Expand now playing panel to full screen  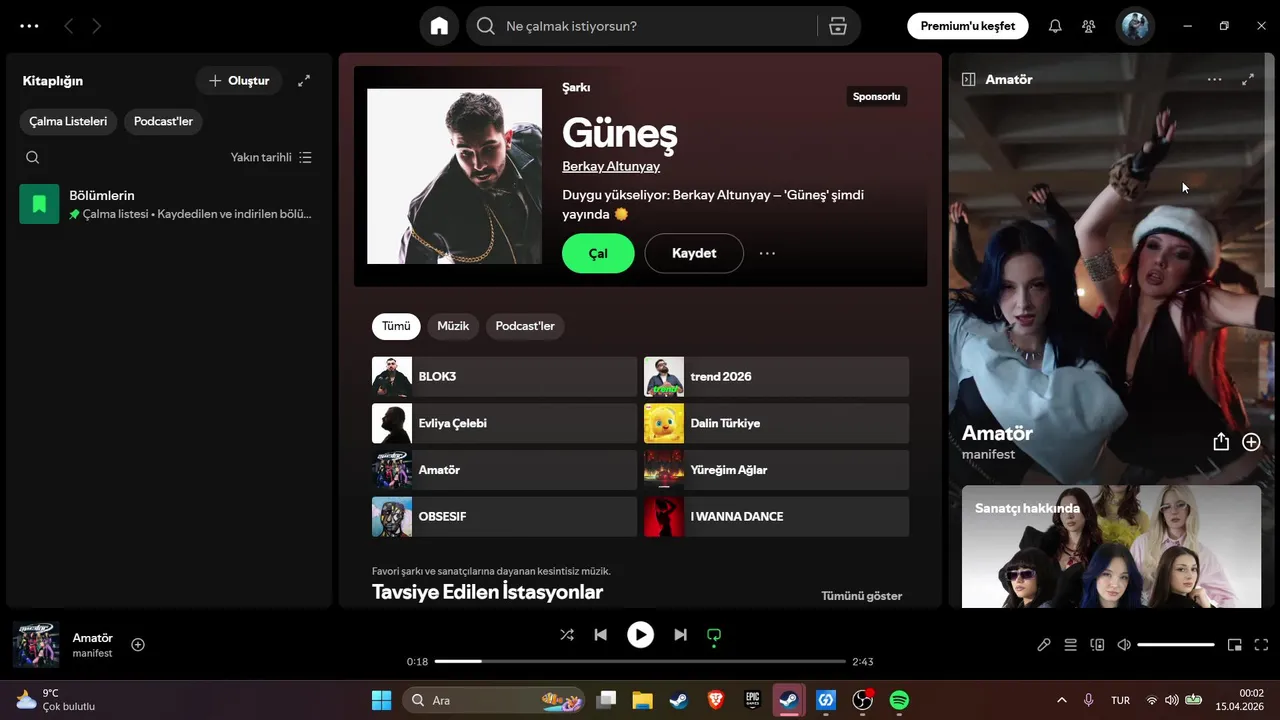(1247, 79)
